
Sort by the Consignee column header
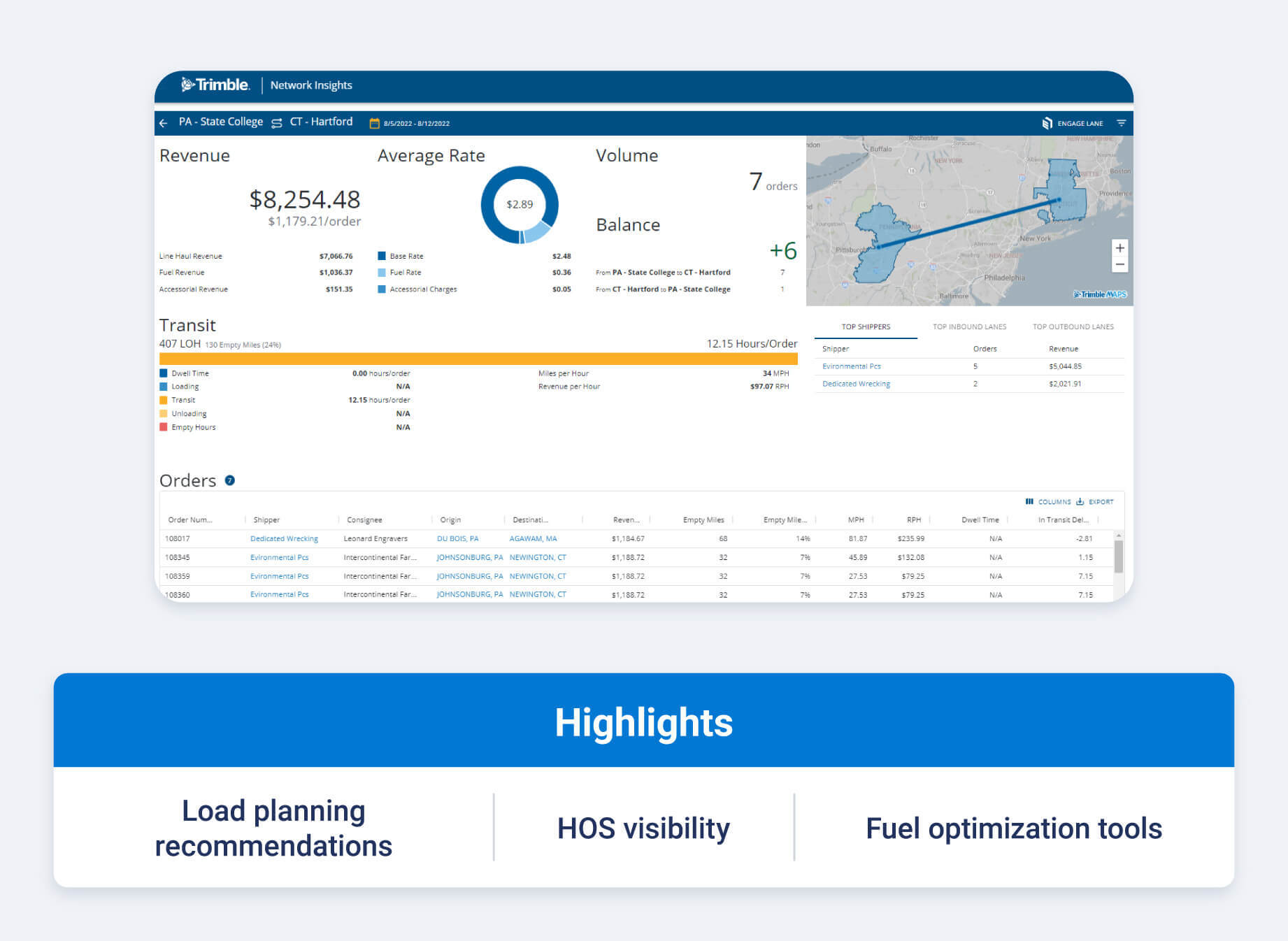pos(364,520)
